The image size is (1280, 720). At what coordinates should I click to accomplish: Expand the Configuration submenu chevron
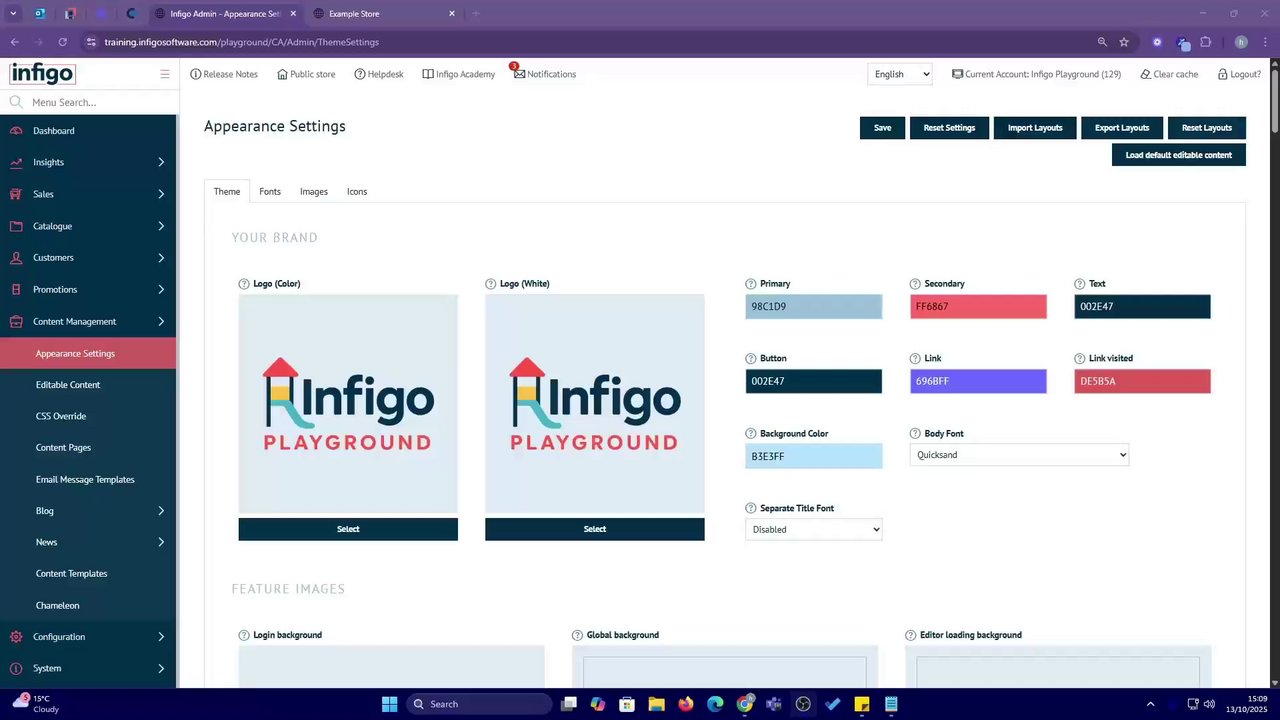click(161, 636)
